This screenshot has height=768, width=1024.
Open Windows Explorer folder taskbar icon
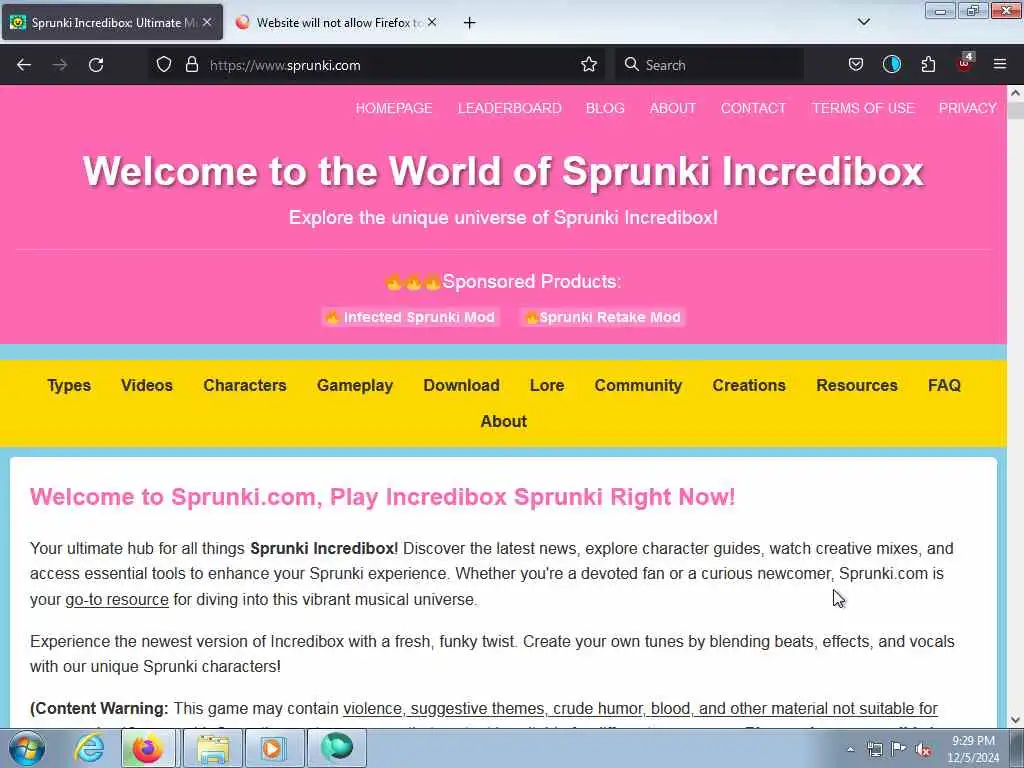point(213,748)
